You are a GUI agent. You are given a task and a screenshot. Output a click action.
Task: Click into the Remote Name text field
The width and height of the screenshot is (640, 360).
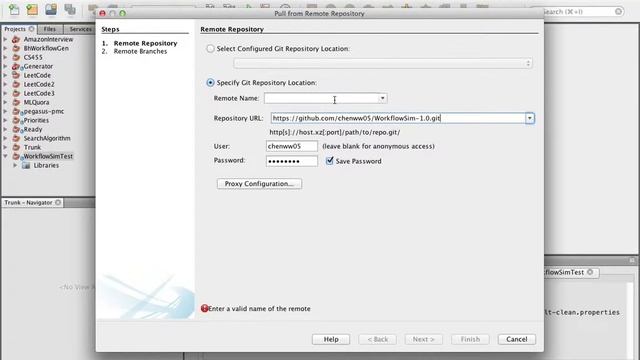(321, 98)
